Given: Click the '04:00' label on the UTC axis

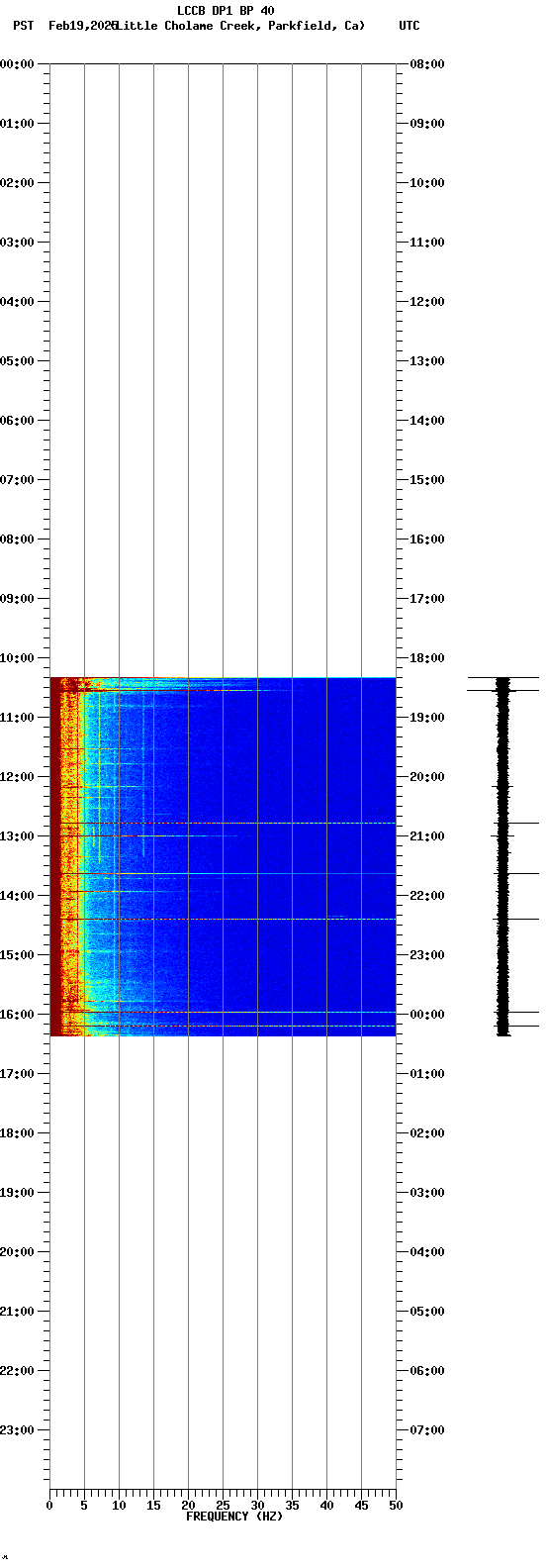Looking at the screenshot, I should point(427,1252).
